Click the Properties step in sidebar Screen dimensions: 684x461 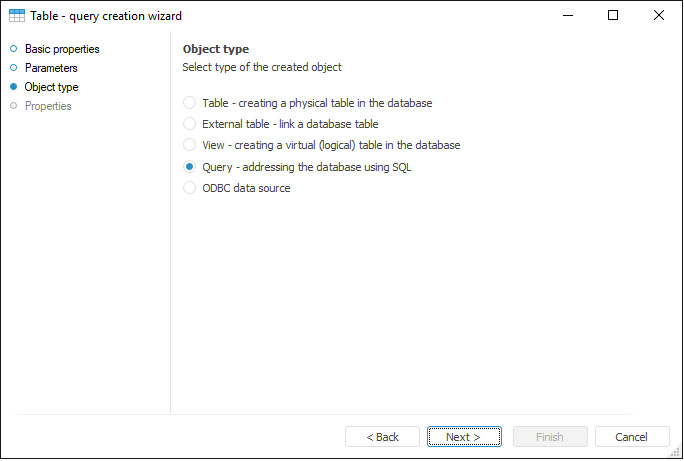click(x=48, y=106)
